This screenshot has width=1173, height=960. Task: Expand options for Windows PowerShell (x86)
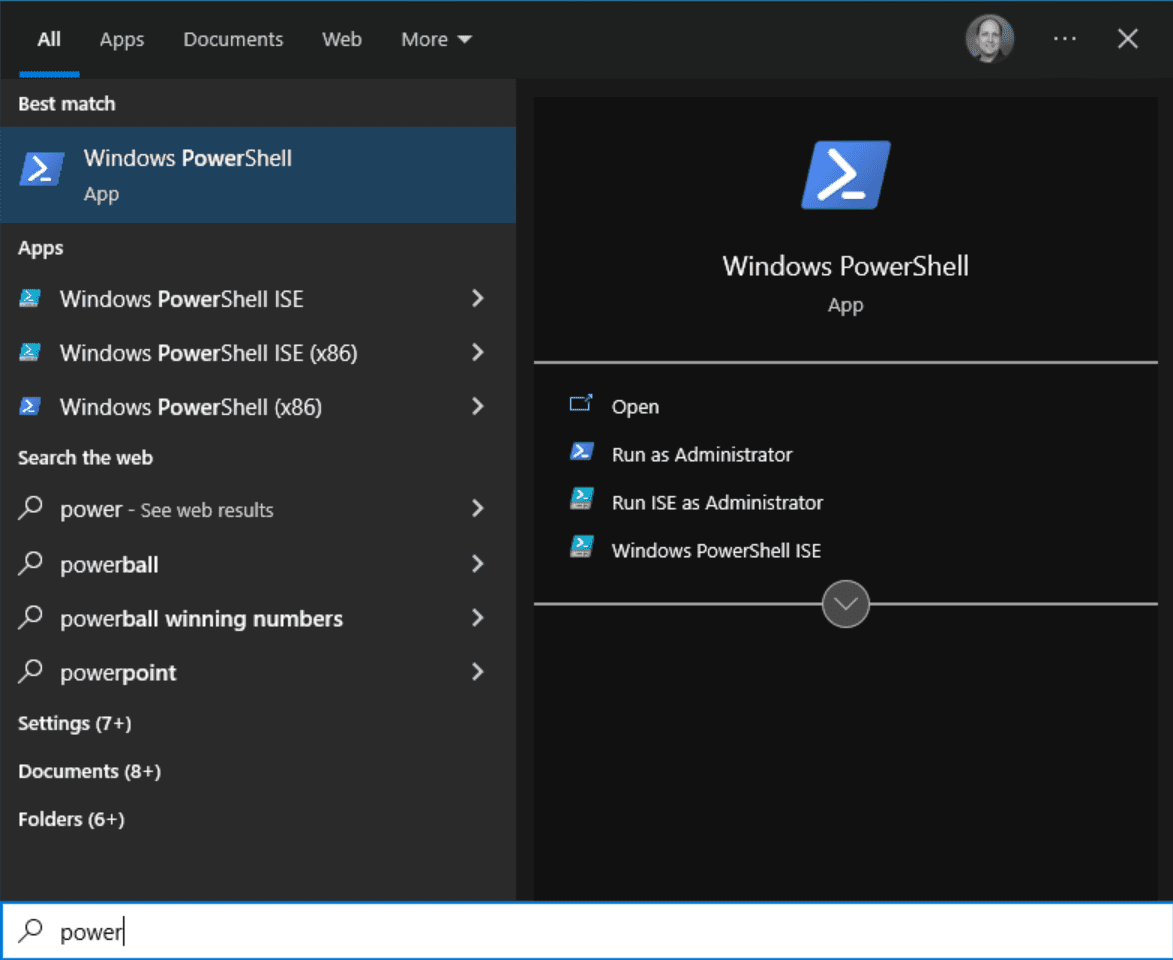point(477,406)
